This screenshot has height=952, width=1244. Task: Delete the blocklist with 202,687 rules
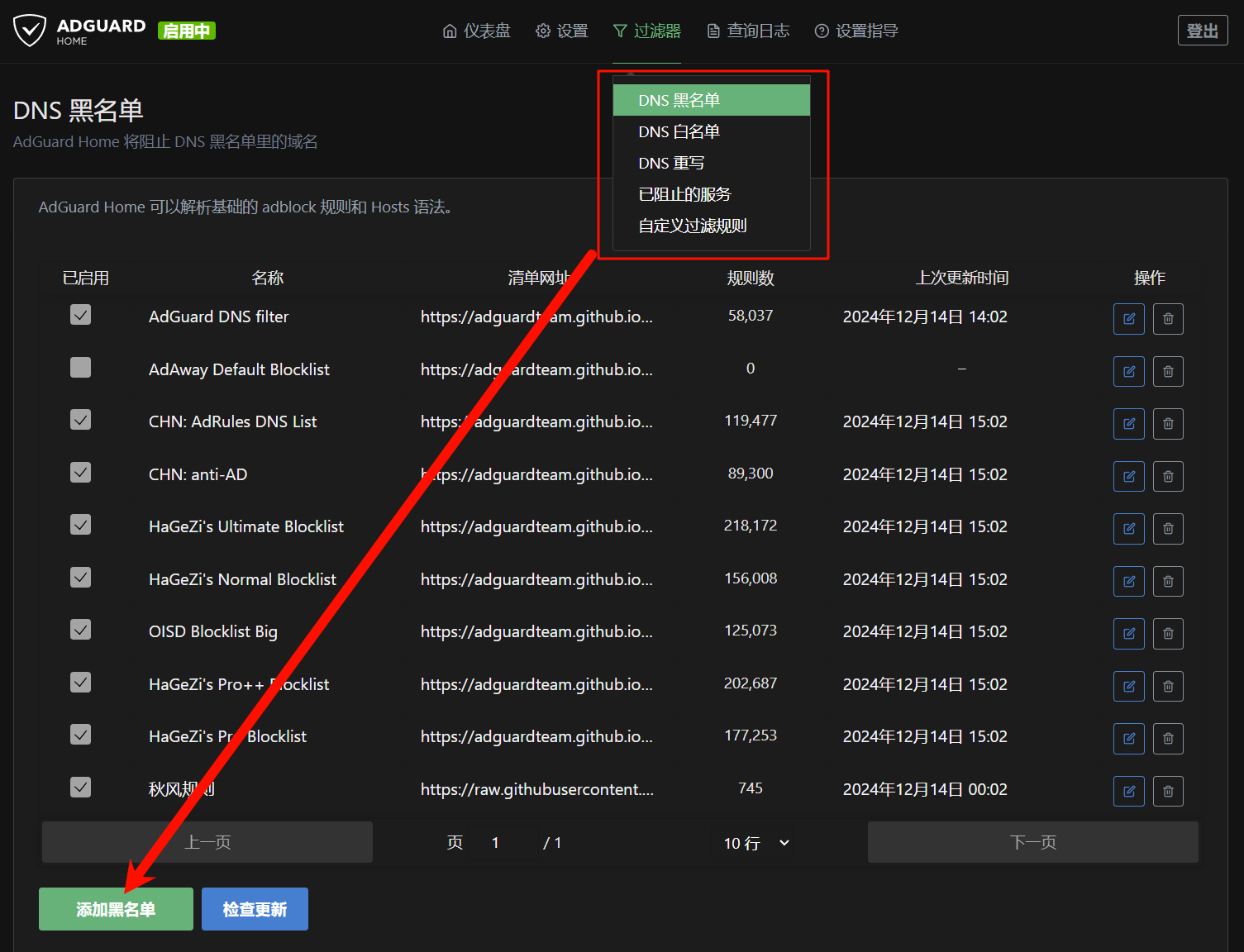[1168, 686]
